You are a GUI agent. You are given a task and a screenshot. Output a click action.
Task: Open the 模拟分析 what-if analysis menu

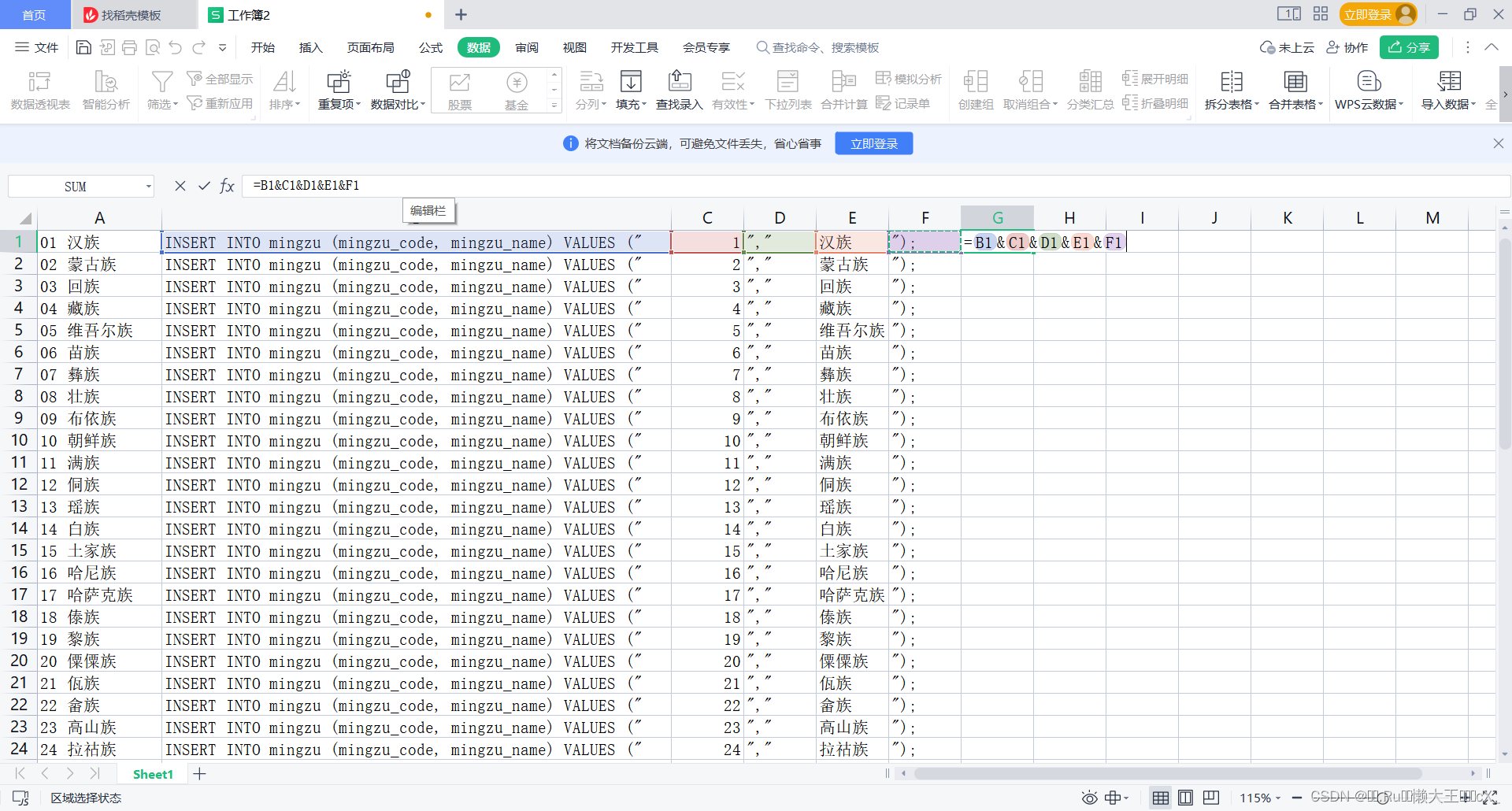pos(909,79)
